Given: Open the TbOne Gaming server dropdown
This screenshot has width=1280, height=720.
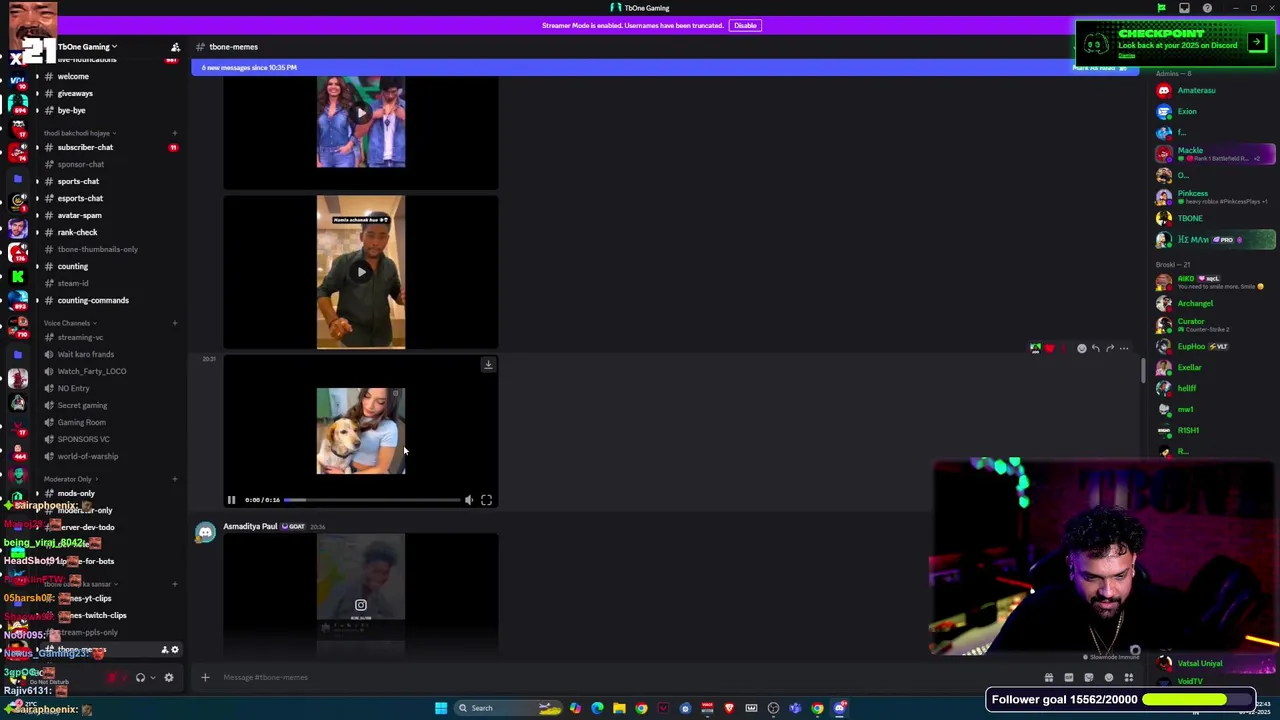Looking at the screenshot, I should tap(87, 47).
